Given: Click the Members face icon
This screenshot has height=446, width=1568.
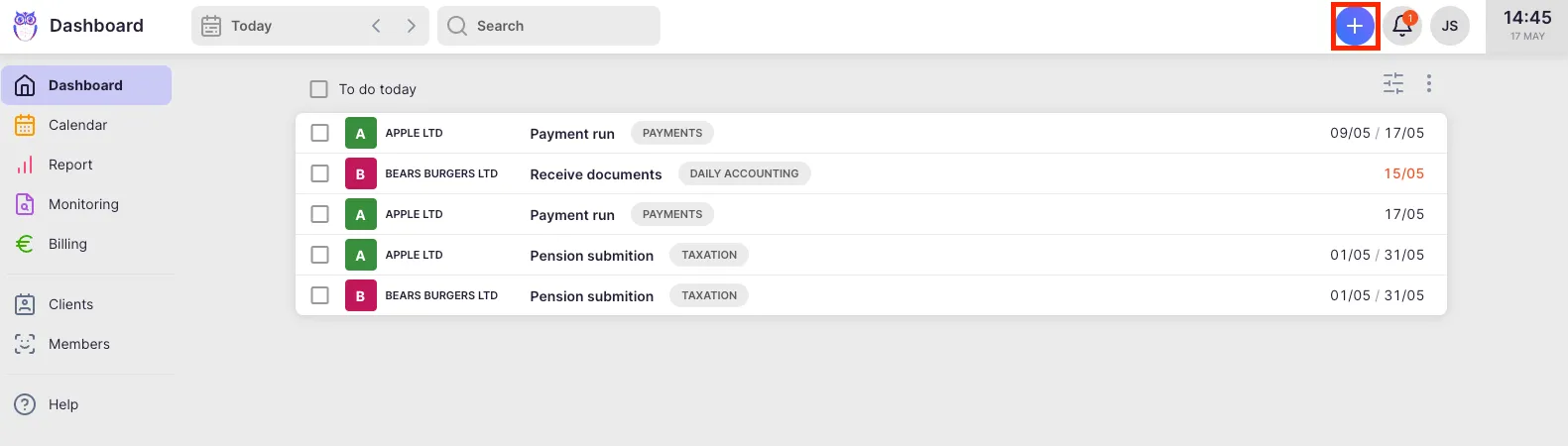Looking at the screenshot, I should point(25,344).
